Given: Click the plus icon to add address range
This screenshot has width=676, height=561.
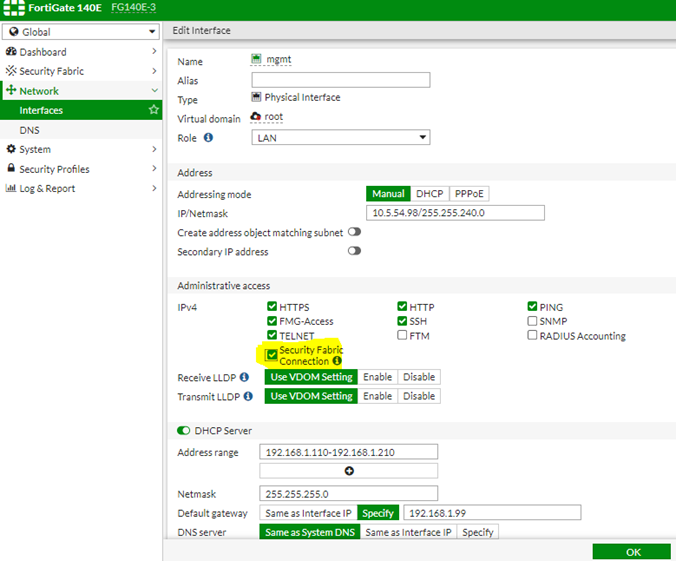Looking at the screenshot, I should tap(348, 471).
